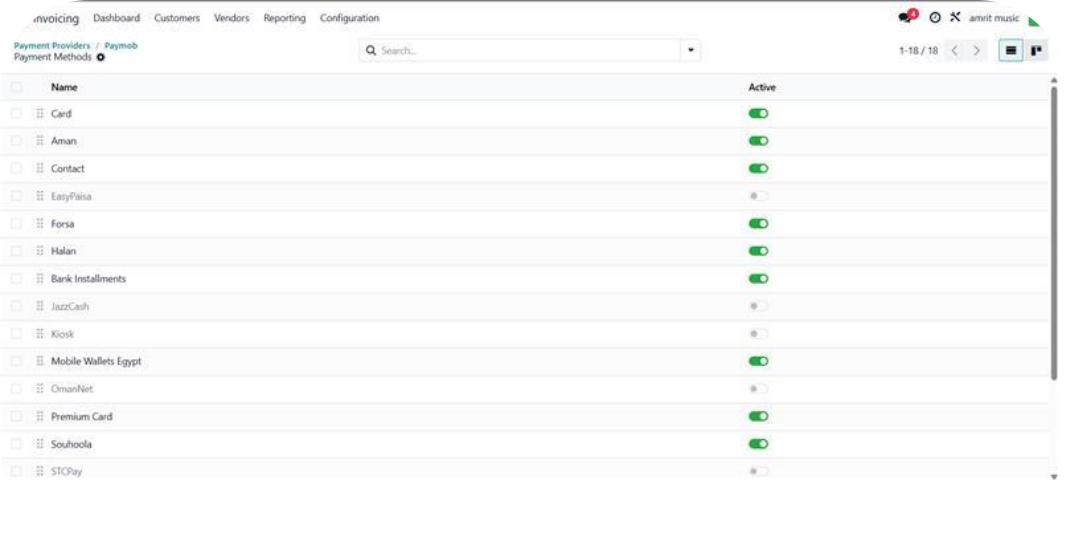Open the Configuration menu

(x=349, y=18)
